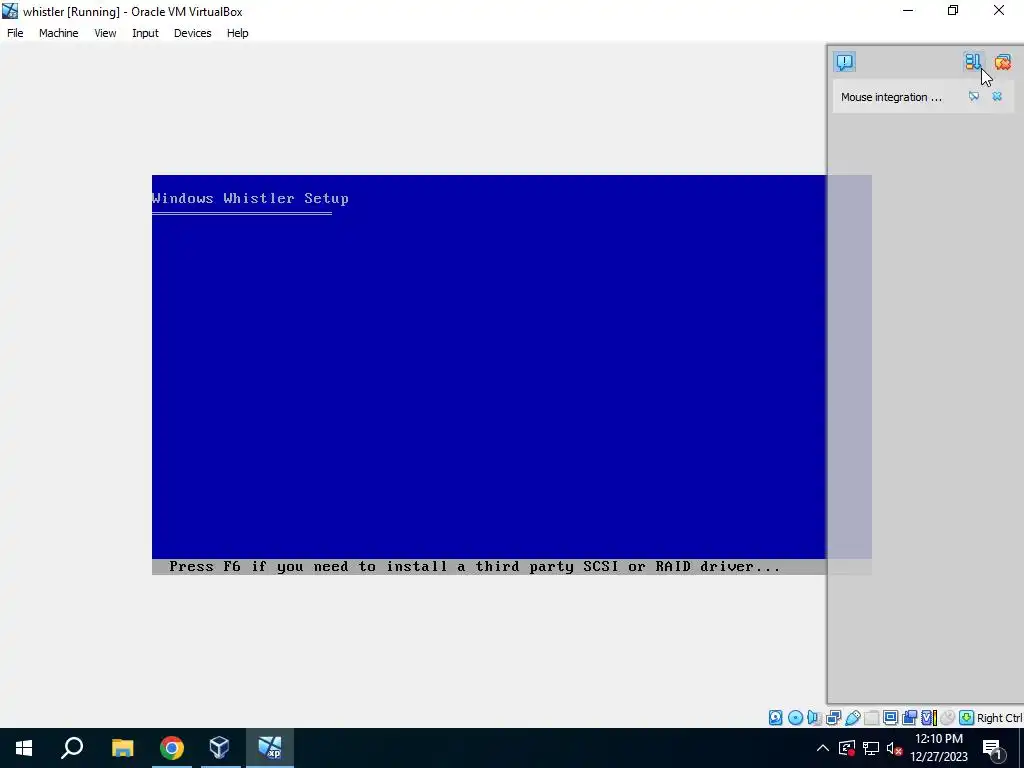This screenshot has width=1024, height=768.
Task: Click the muted volume tray icon
Action: 895,748
